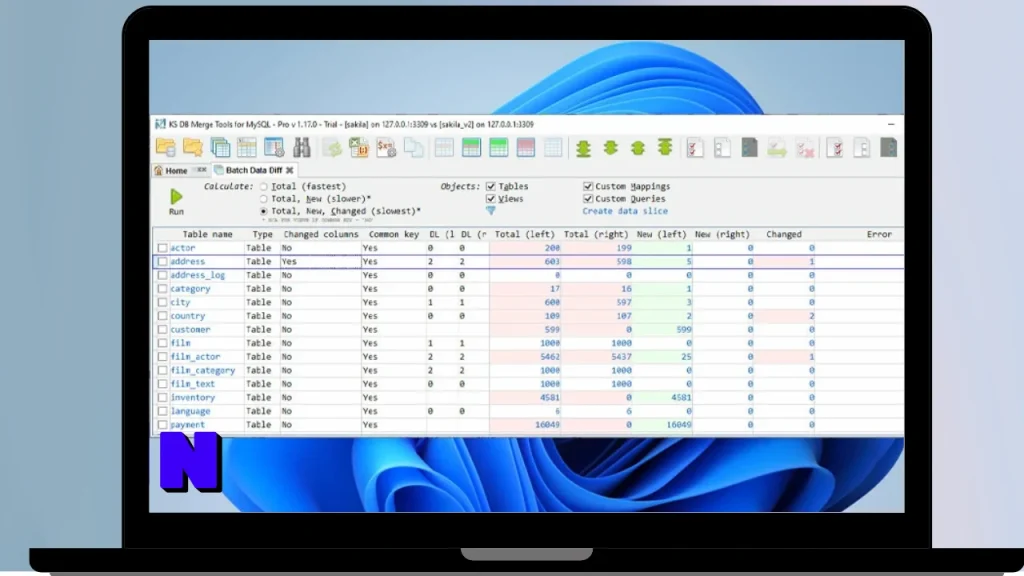Image resolution: width=1024 pixels, height=576 pixels.
Task: Click Total (right) value 107 for country
Action: (x=624, y=316)
